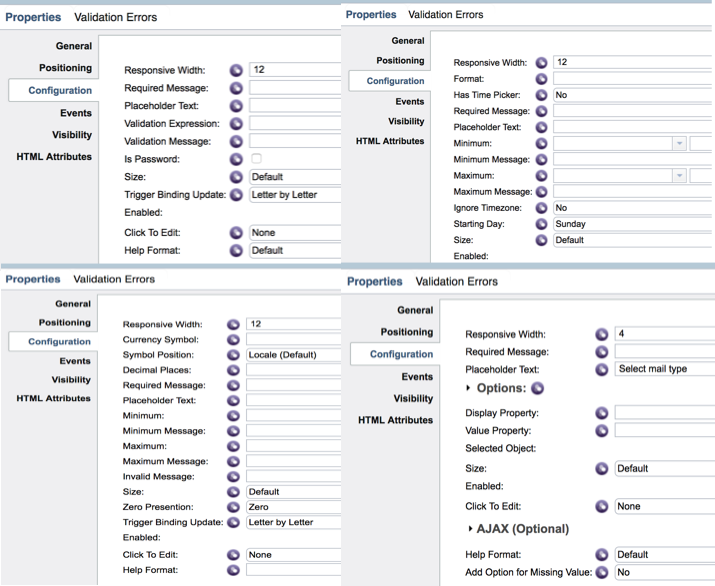Open Symbol Position dropdown showing Locale (Default)
This screenshot has height=586, width=715.
click(293, 355)
